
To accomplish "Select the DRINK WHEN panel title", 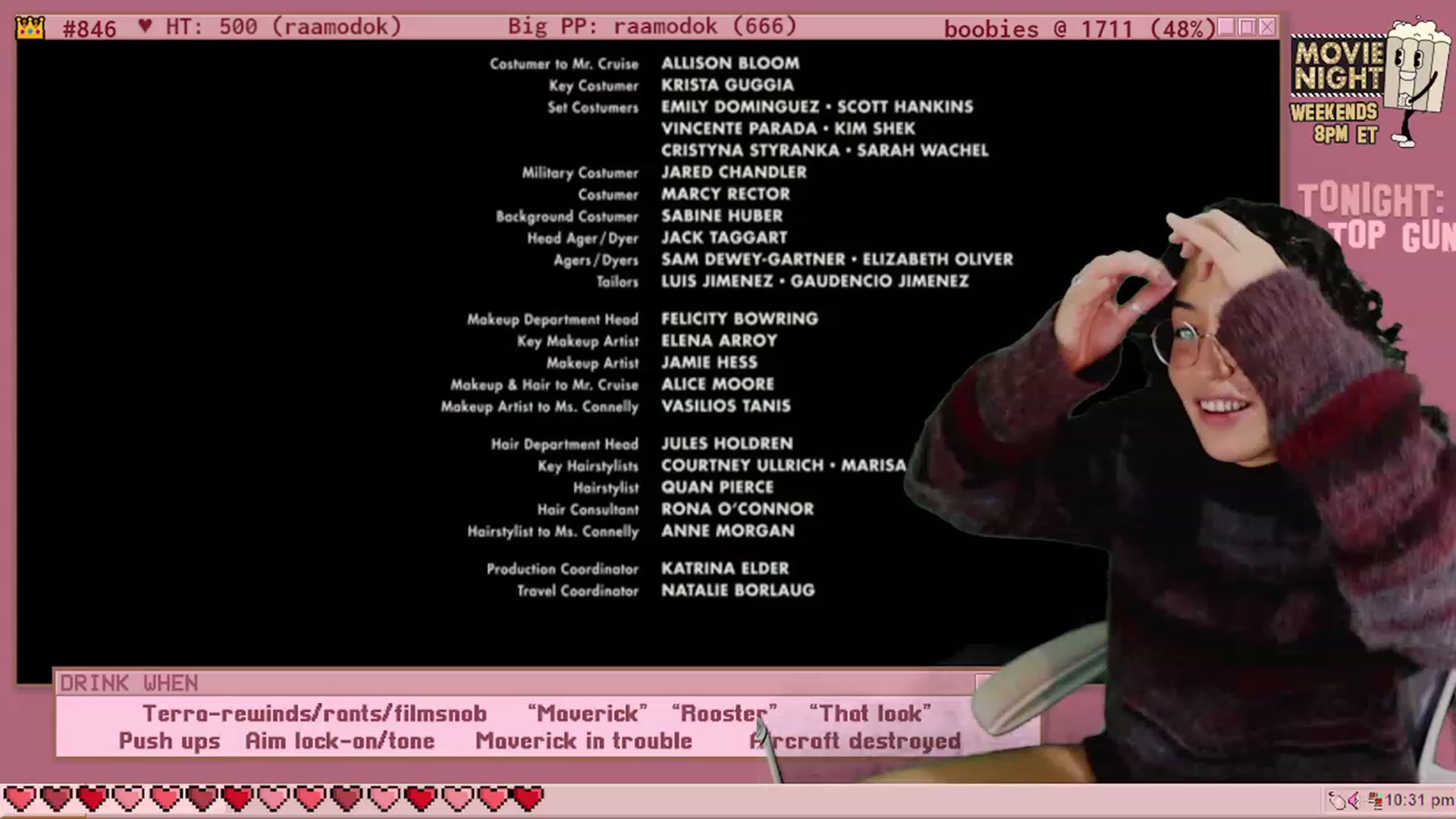I will pos(129,683).
